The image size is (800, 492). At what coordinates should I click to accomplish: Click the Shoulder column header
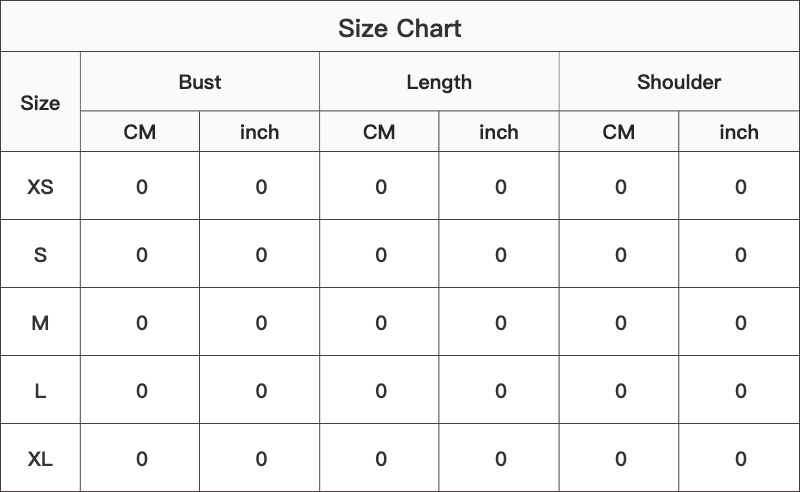[x=679, y=82]
